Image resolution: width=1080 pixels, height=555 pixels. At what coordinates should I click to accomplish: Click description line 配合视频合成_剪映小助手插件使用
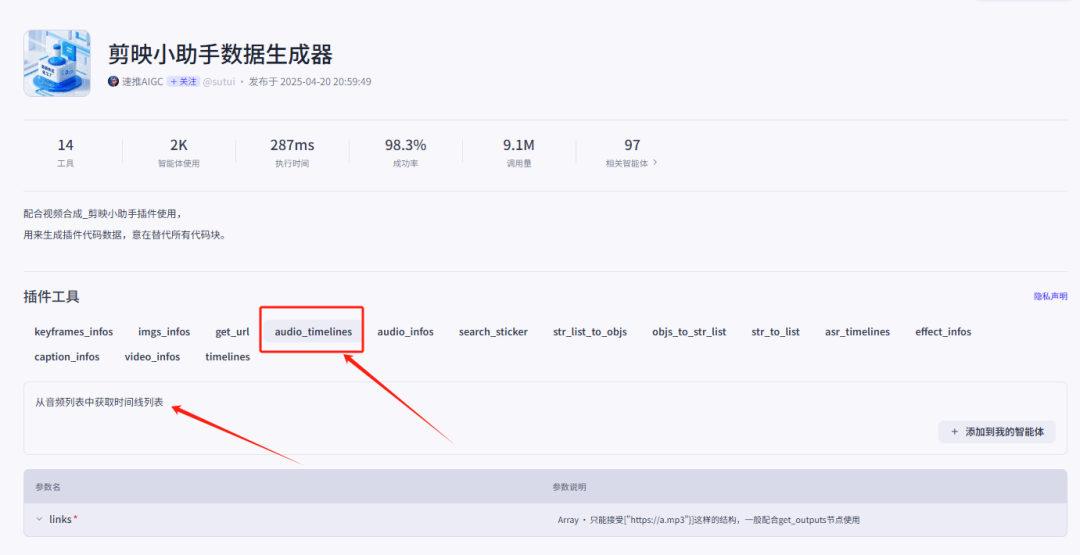pyautogui.click(x=103, y=214)
